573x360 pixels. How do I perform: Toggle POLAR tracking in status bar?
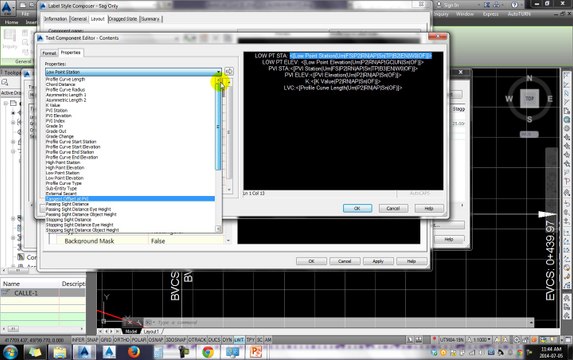coord(138,340)
